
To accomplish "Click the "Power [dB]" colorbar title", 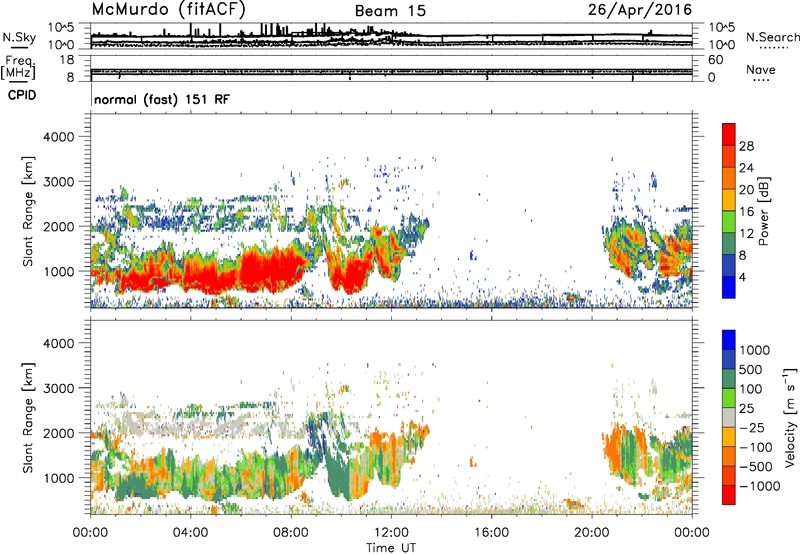I will pyautogui.click(x=763, y=211).
